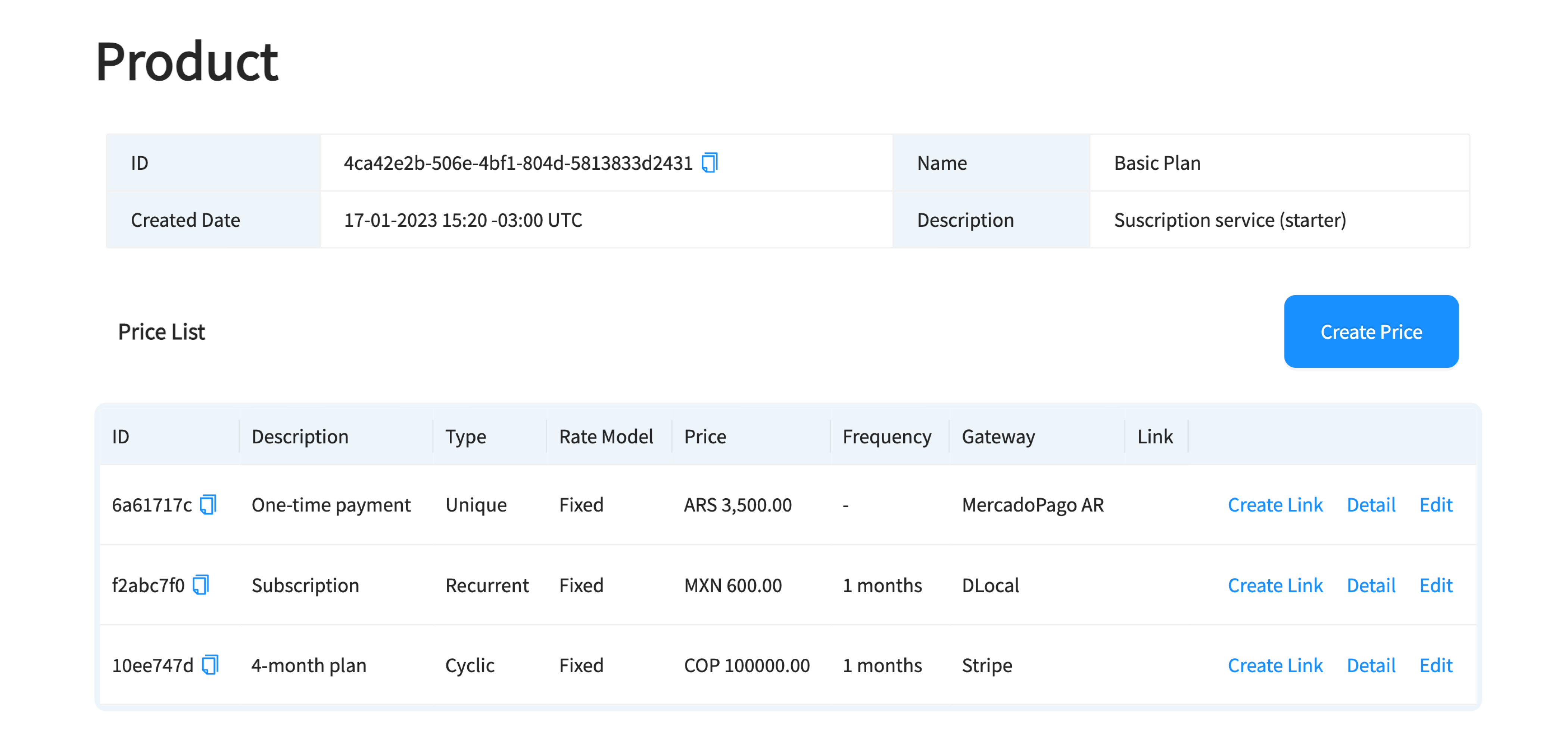Viewport: 1568px width, 746px height.
Task: Click the Gateway column header
Action: tap(998, 436)
